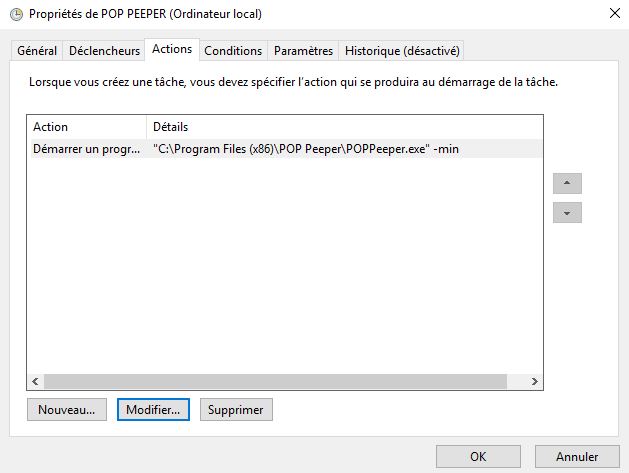
Task: Open the Historique (désactivé) tab
Action: pyautogui.click(x=402, y=51)
